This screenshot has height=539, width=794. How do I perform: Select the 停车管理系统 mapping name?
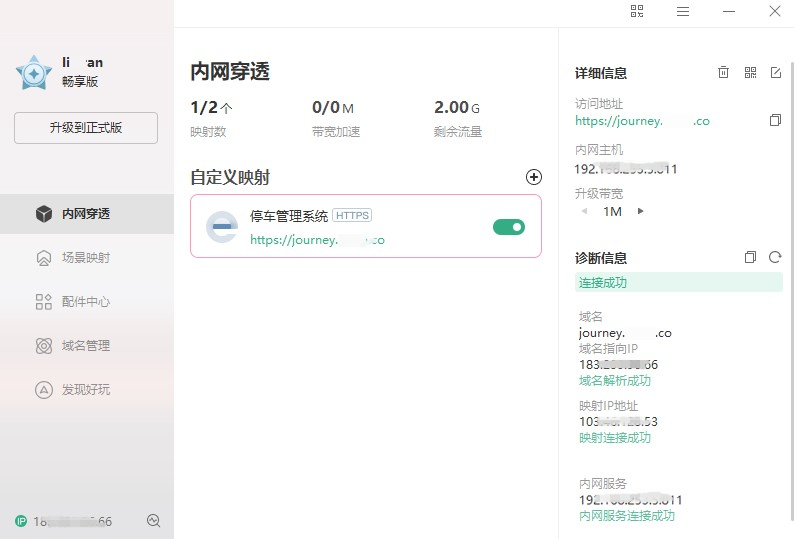click(289, 216)
